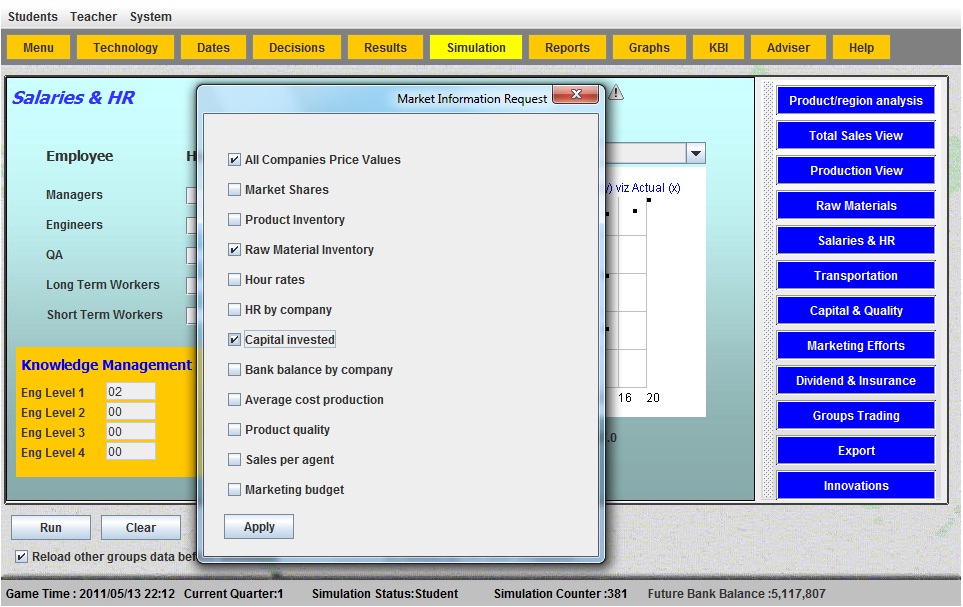The image size is (963, 607).
Task: Click the warning triangle icon
Action: tap(615, 93)
